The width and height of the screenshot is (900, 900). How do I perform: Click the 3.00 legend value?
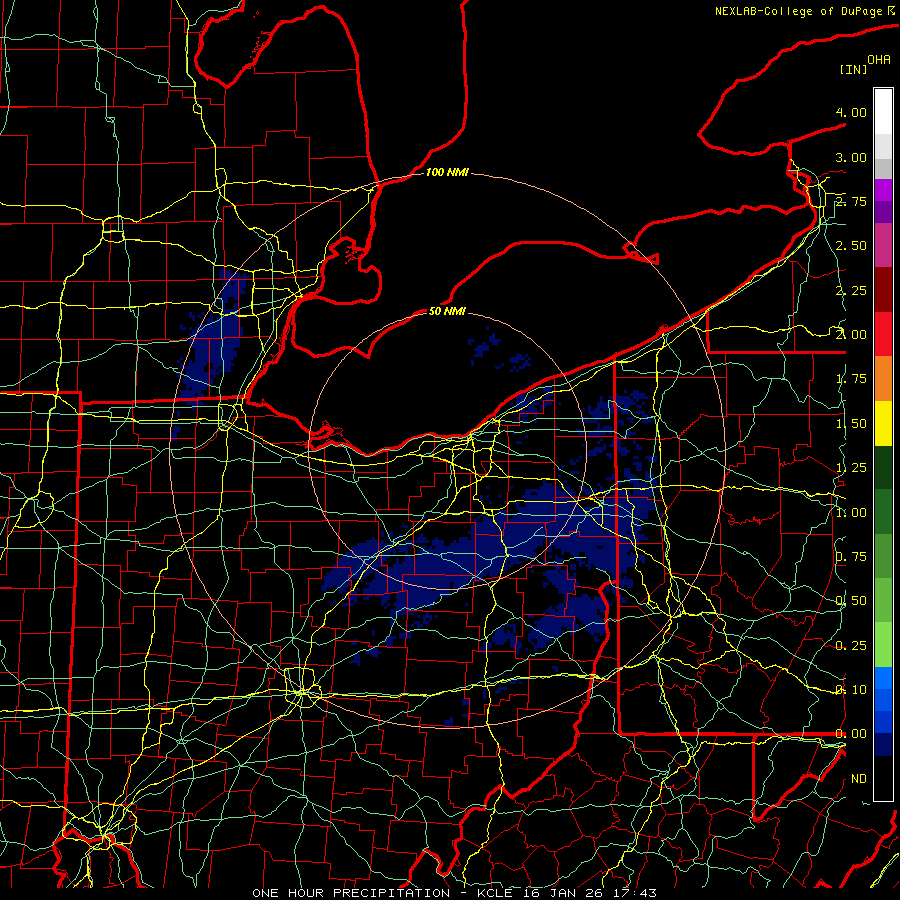pyautogui.click(x=851, y=157)
